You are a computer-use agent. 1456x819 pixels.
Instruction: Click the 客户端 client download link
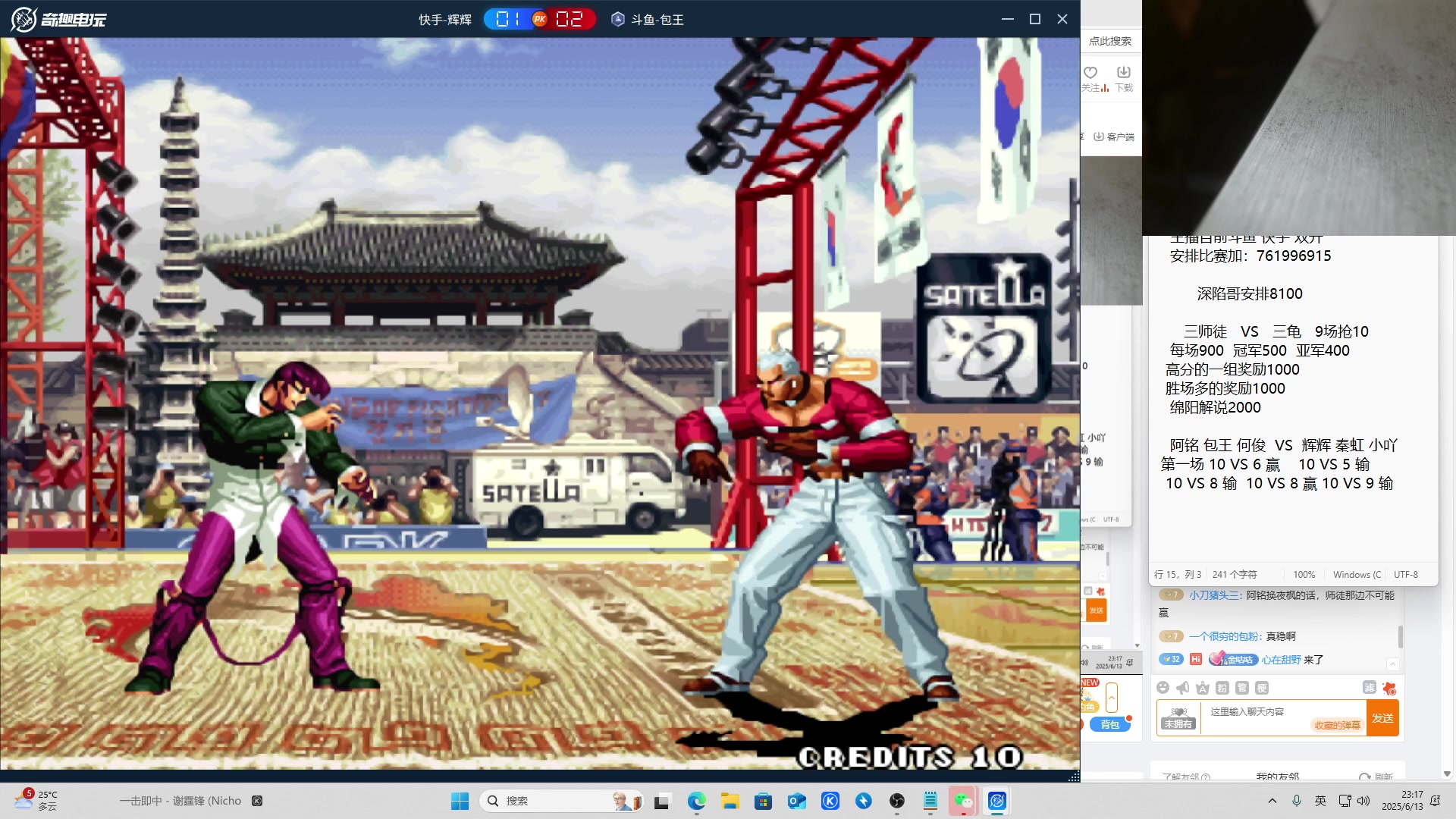(1114, 136)
